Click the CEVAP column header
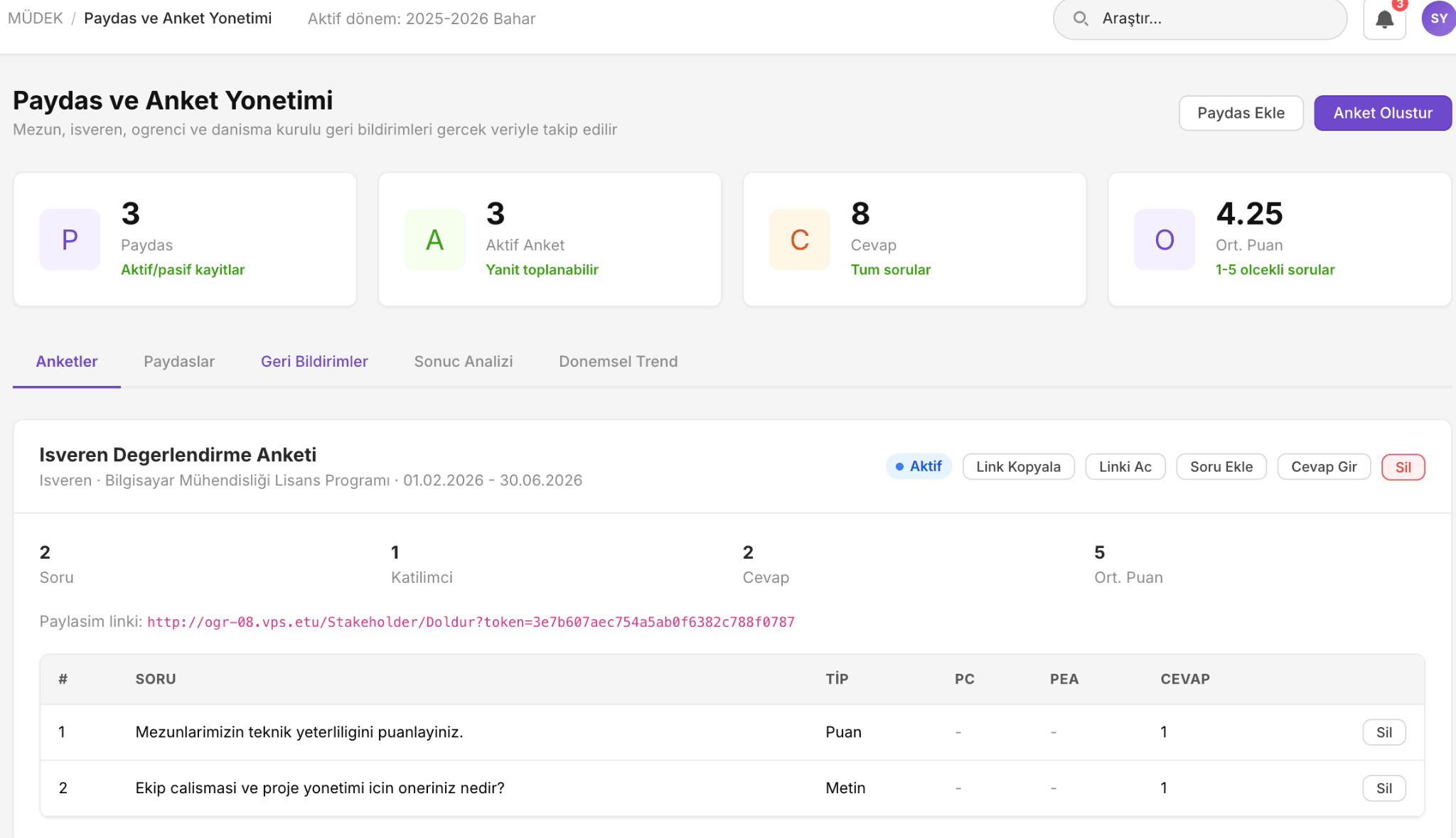 tap(1185, 679)
